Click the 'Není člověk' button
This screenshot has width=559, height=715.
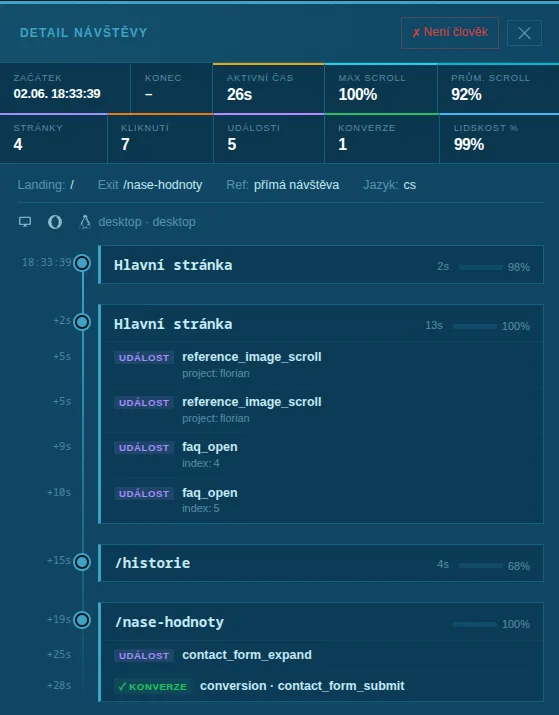click(x=450, y=33)
